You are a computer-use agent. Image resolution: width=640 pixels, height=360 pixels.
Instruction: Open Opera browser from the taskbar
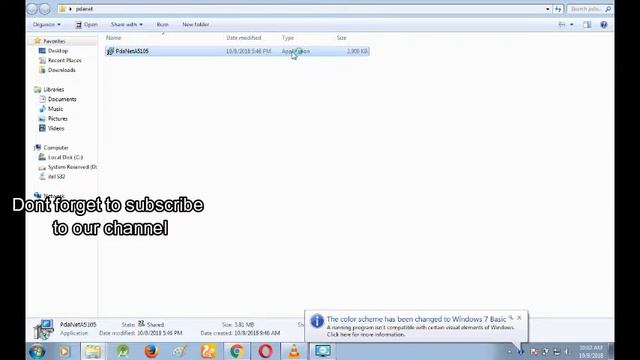tap(265, 351)
